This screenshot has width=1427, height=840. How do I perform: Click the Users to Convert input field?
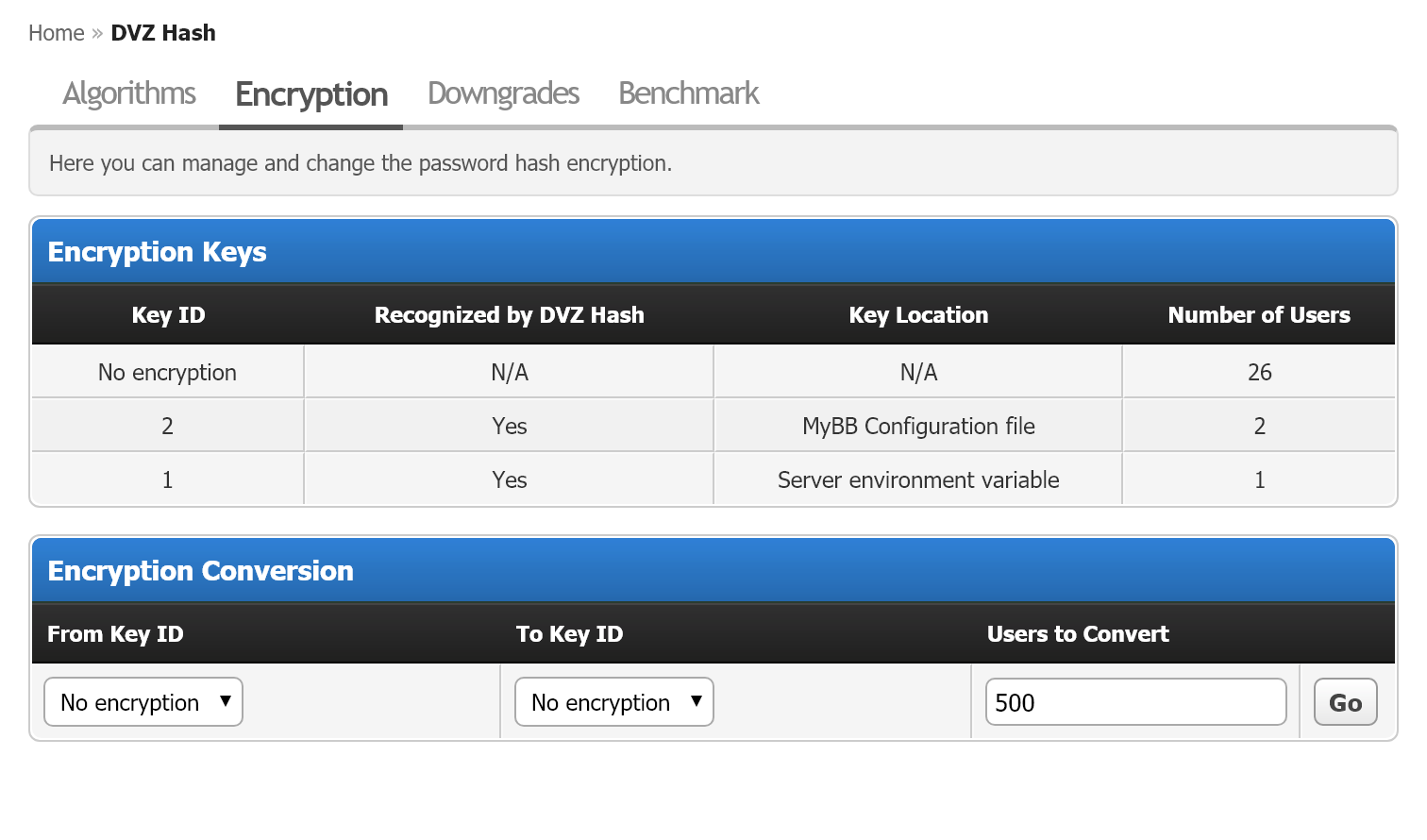click(x=1135, y=702)
